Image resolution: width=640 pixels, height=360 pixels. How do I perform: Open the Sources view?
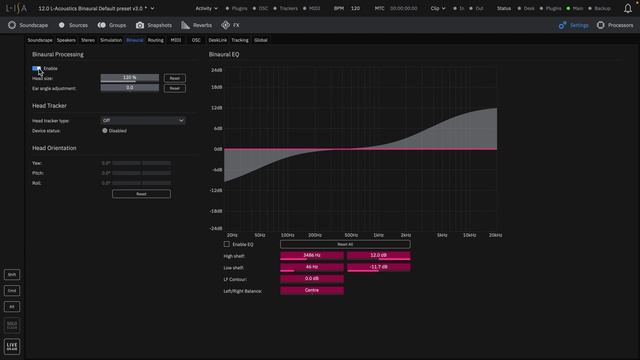click(x=73, y=25)
